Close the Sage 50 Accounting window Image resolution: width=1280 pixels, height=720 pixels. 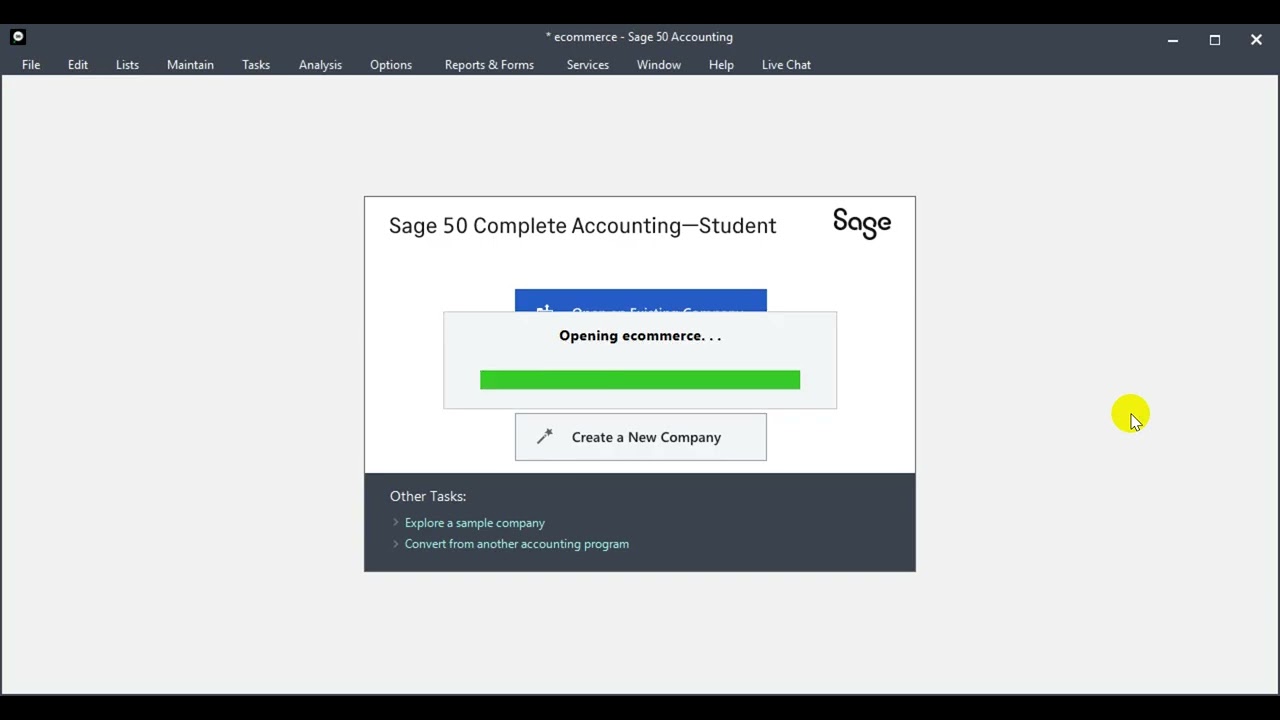click(1256, 40)
